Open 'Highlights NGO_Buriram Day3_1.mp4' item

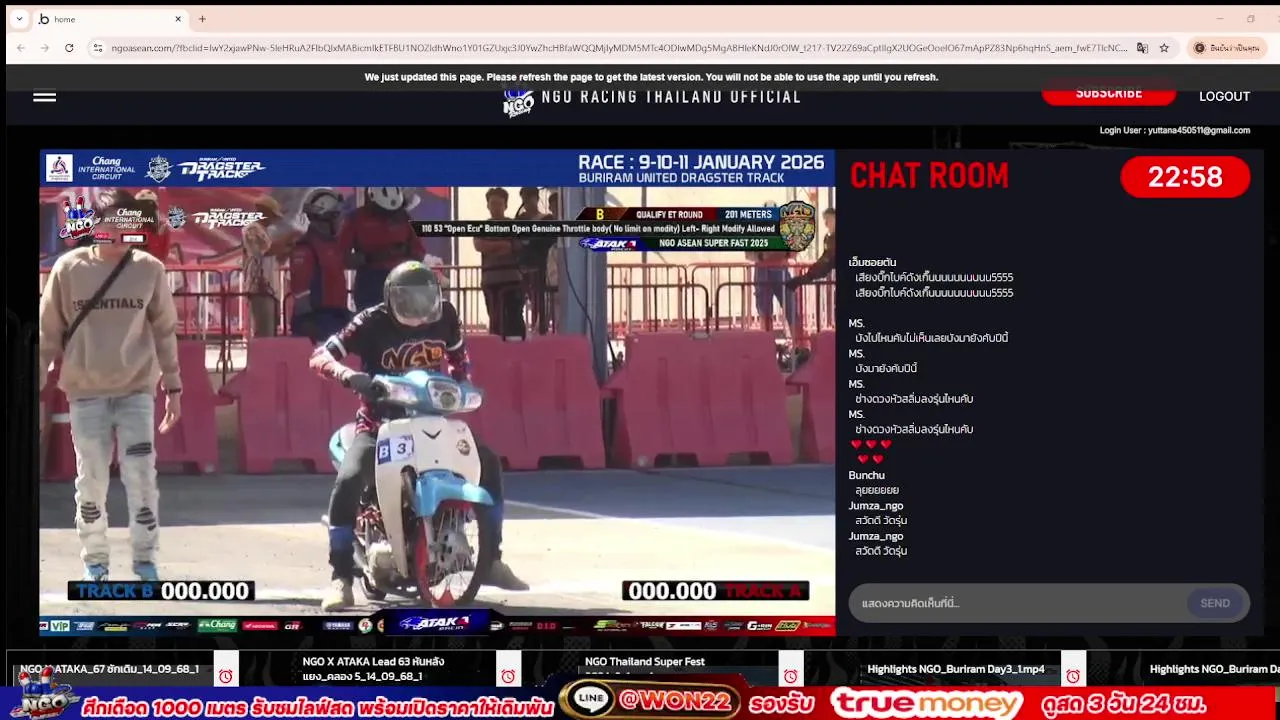pos(956,669)
